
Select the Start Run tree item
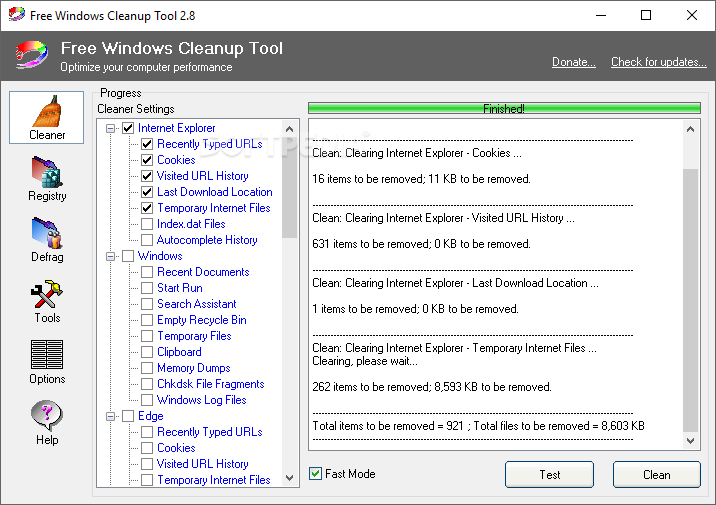click(179, 288)
